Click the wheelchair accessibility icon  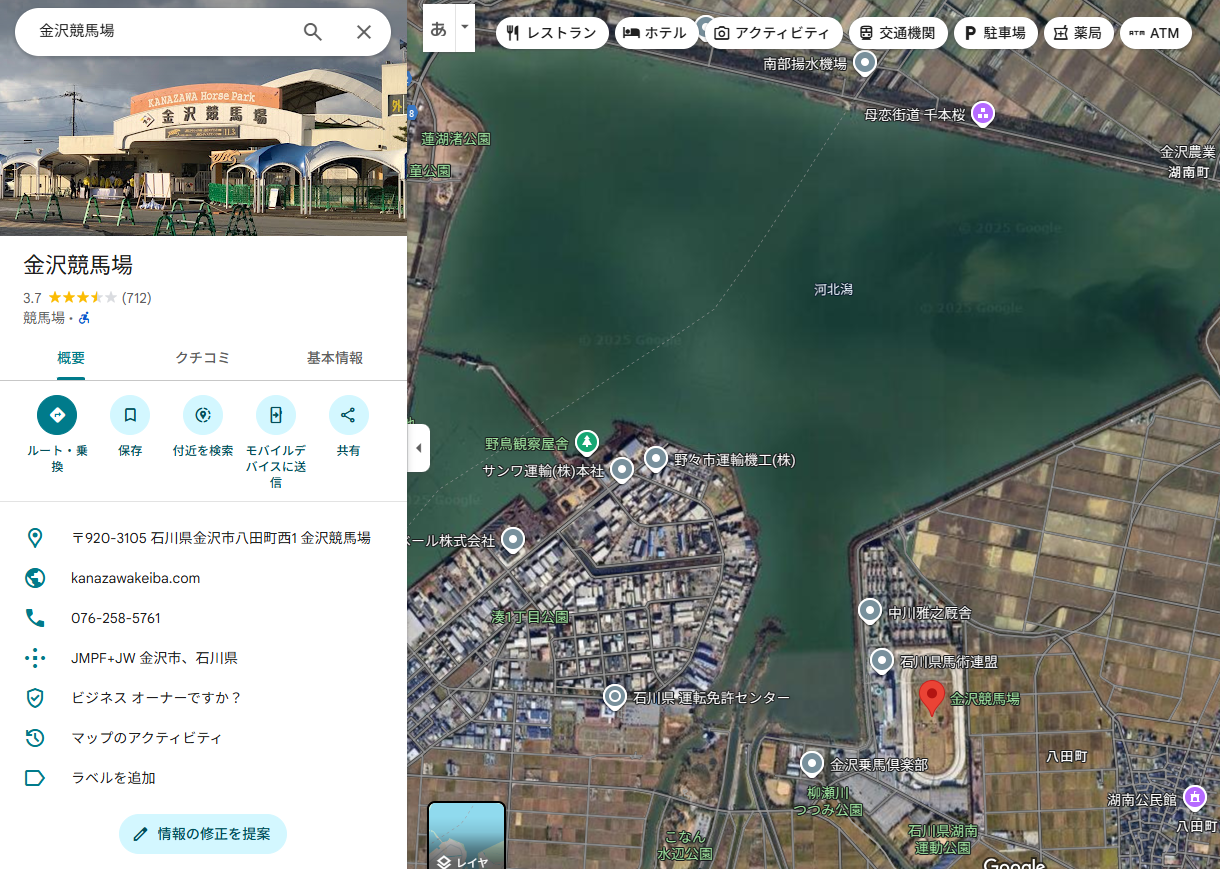(x=84, y=318)
